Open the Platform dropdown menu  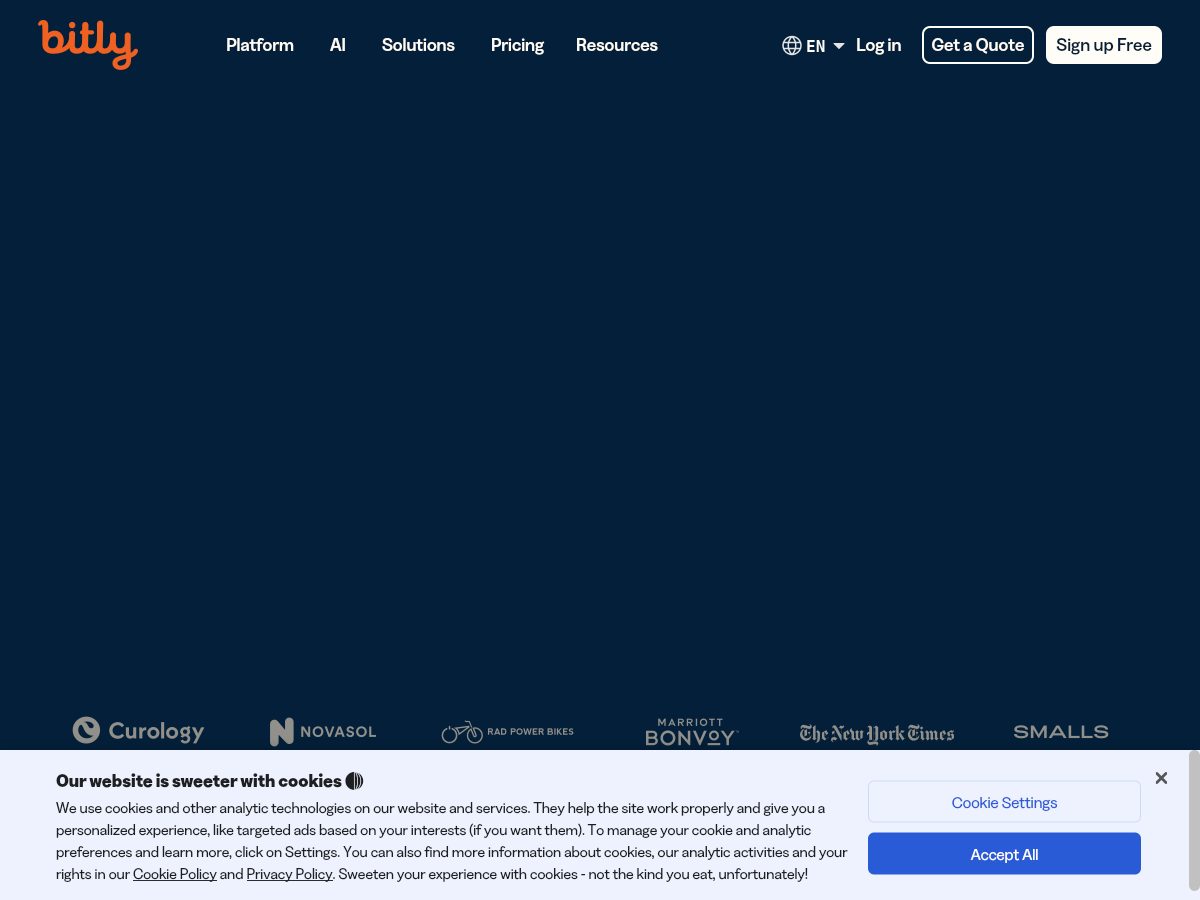pyautogui.click(x=260, y=45)
